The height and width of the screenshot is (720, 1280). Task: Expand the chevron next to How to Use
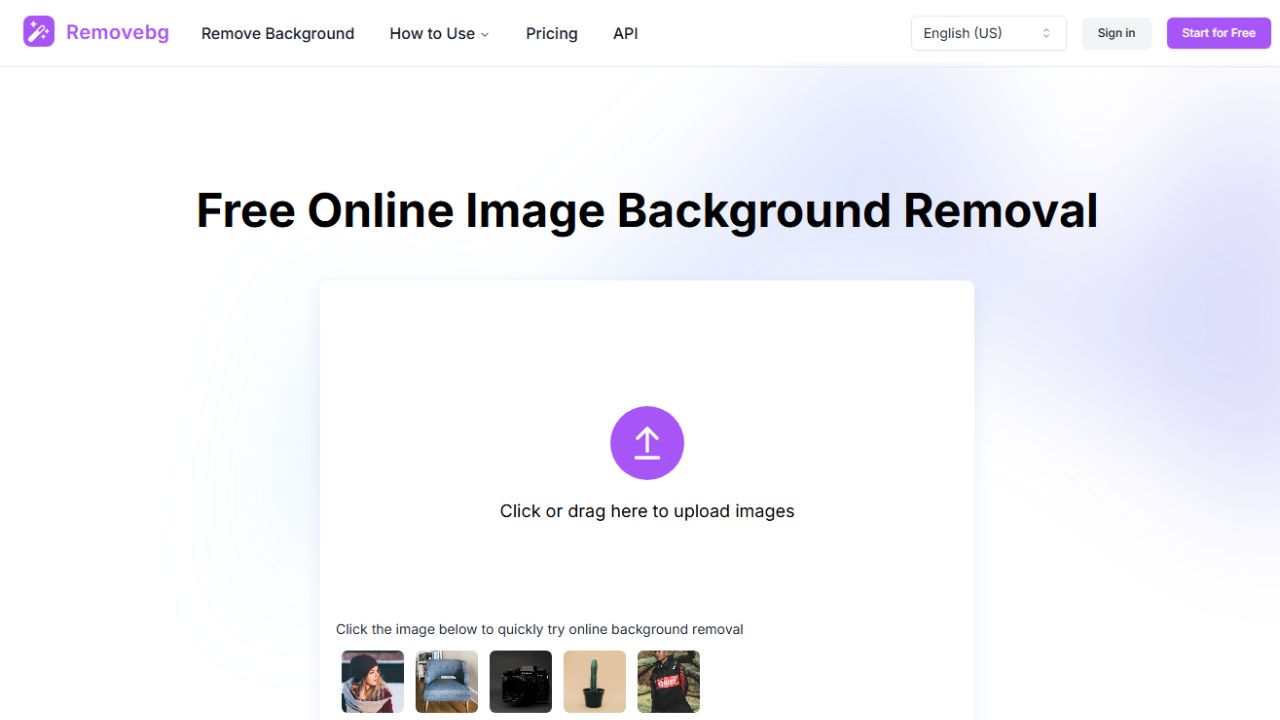(485, 35)
